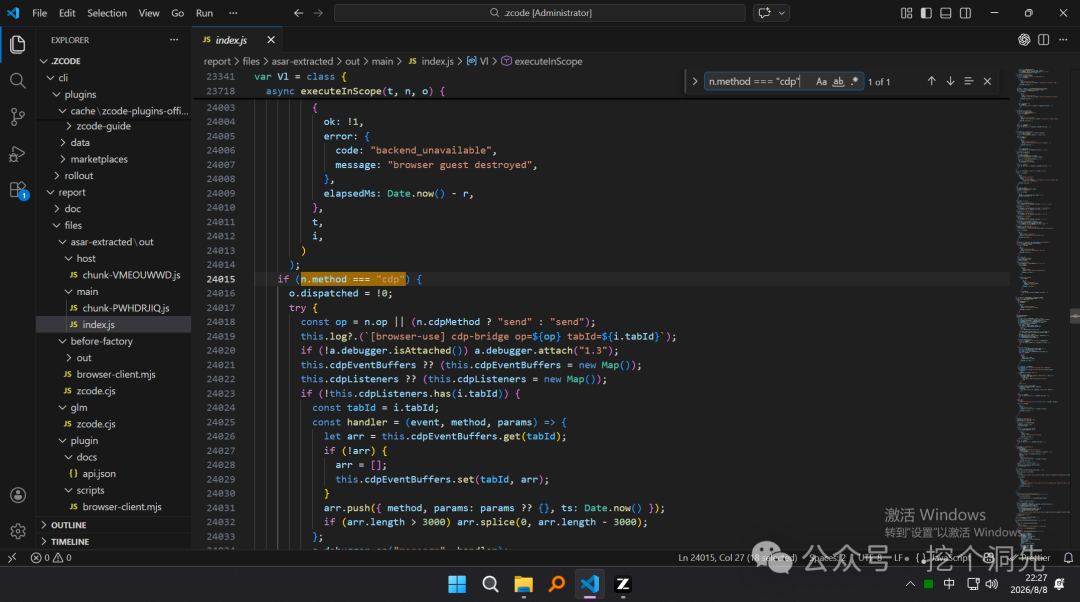Toggle Find in Selection

(968, 81)
